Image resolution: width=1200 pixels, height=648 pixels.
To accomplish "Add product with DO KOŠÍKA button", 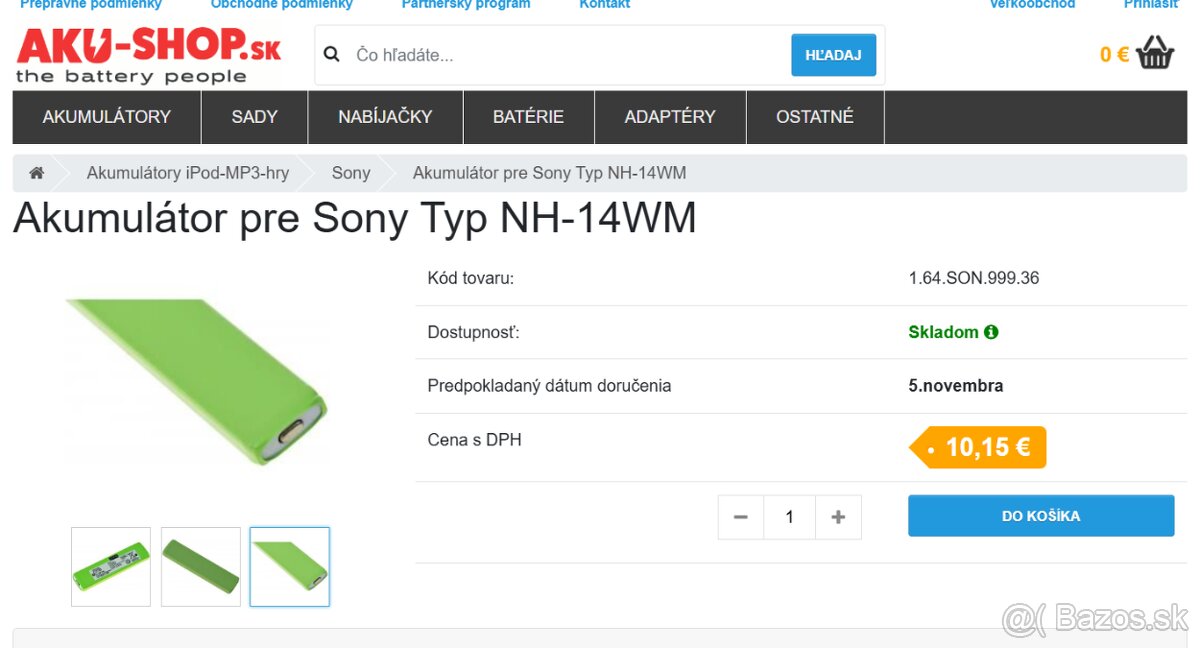I will click(x=1040, y=515).
